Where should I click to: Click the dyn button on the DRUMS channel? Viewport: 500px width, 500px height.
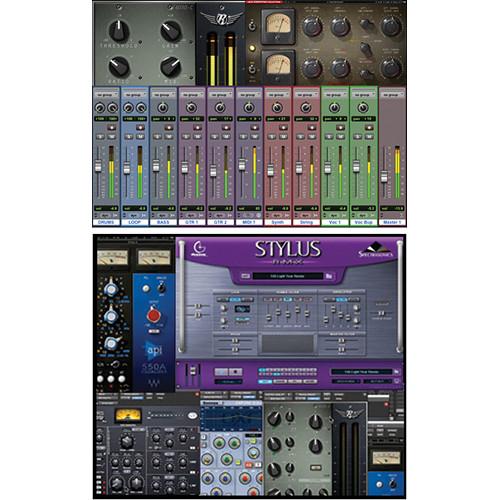(x=106, y=216)
